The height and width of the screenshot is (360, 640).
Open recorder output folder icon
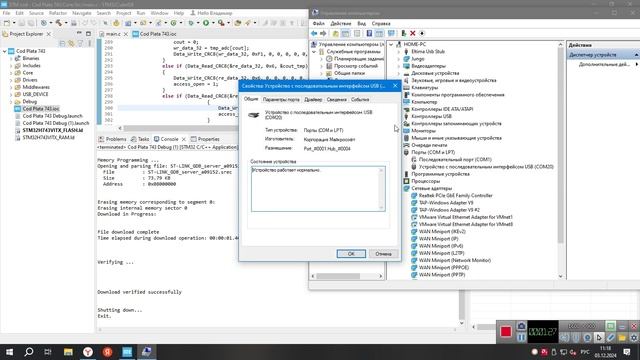(622, 338)
